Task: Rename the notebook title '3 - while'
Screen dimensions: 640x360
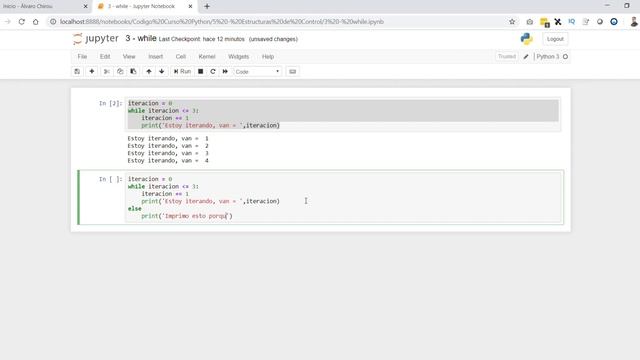Action: point(141,38)
